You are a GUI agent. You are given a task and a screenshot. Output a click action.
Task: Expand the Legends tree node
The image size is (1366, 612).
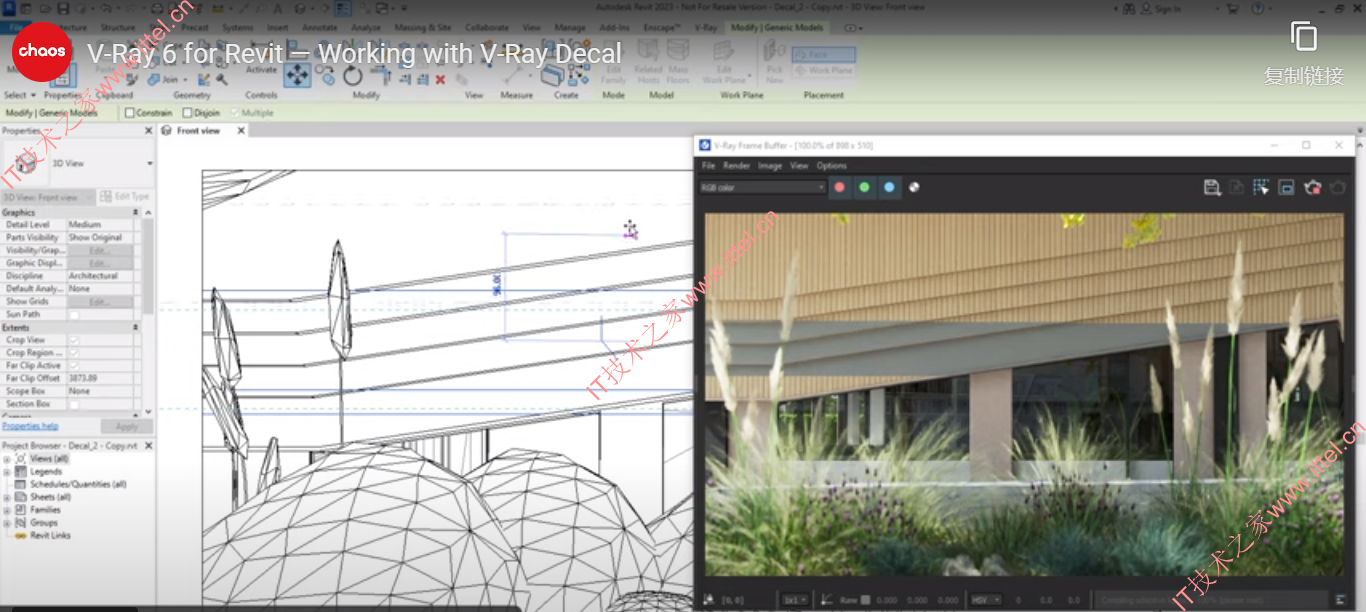pos(7,471)
